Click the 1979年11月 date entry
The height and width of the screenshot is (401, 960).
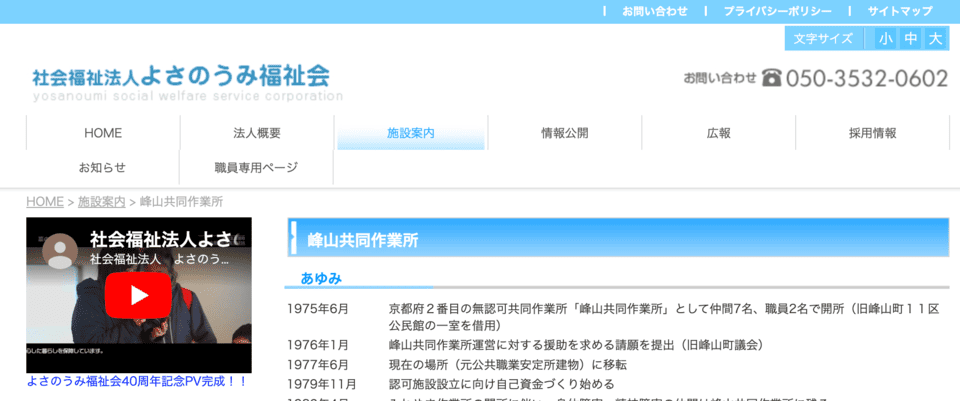(321, 384)
